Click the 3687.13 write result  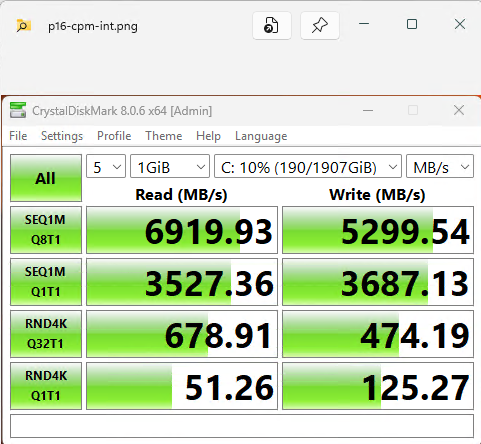point(378,282)
